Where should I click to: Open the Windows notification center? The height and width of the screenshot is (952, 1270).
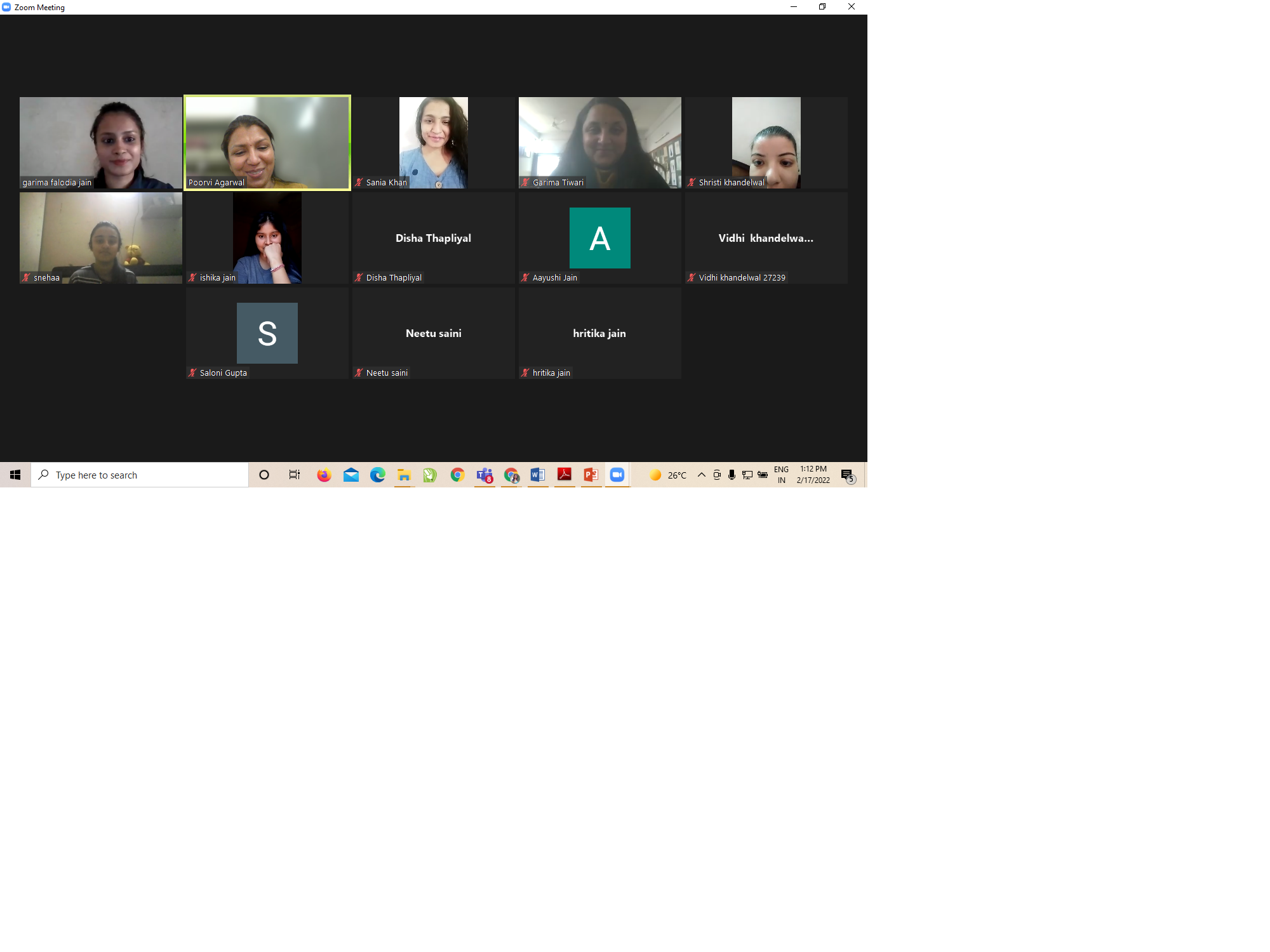click(847, 475)
